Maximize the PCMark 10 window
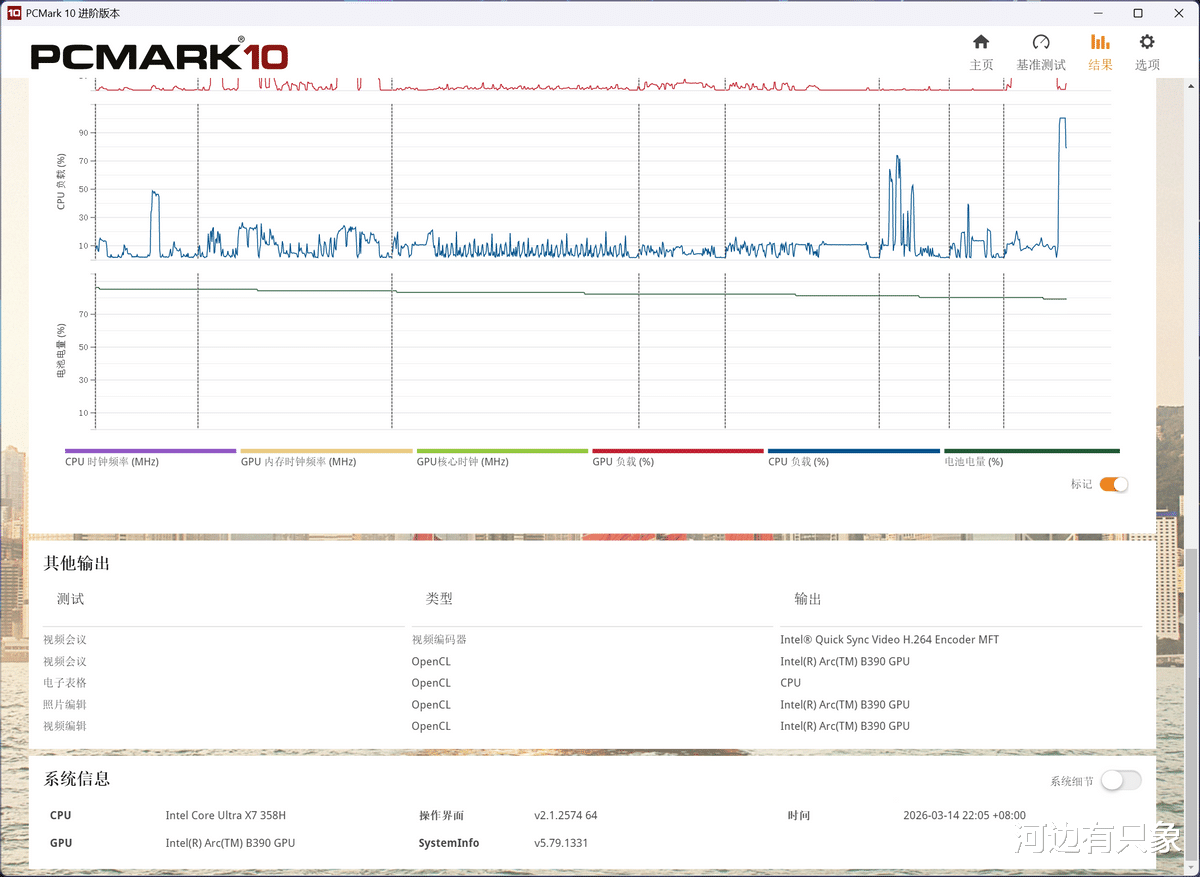Screen dimensions: 1200x877 [x=1138, y=13]
